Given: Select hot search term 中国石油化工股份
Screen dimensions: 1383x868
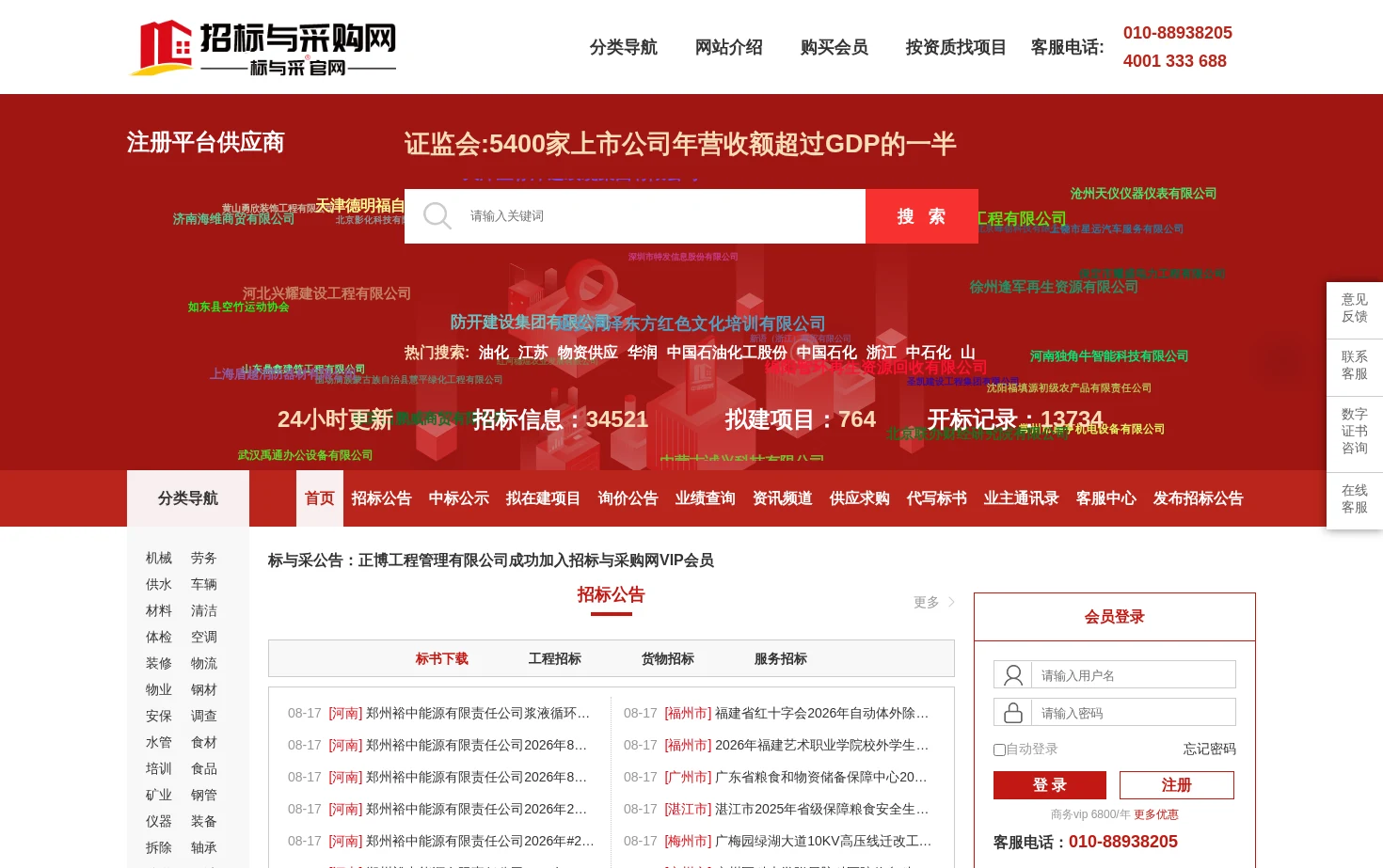Looking at the screenshot, I should [x=727, y=353].
